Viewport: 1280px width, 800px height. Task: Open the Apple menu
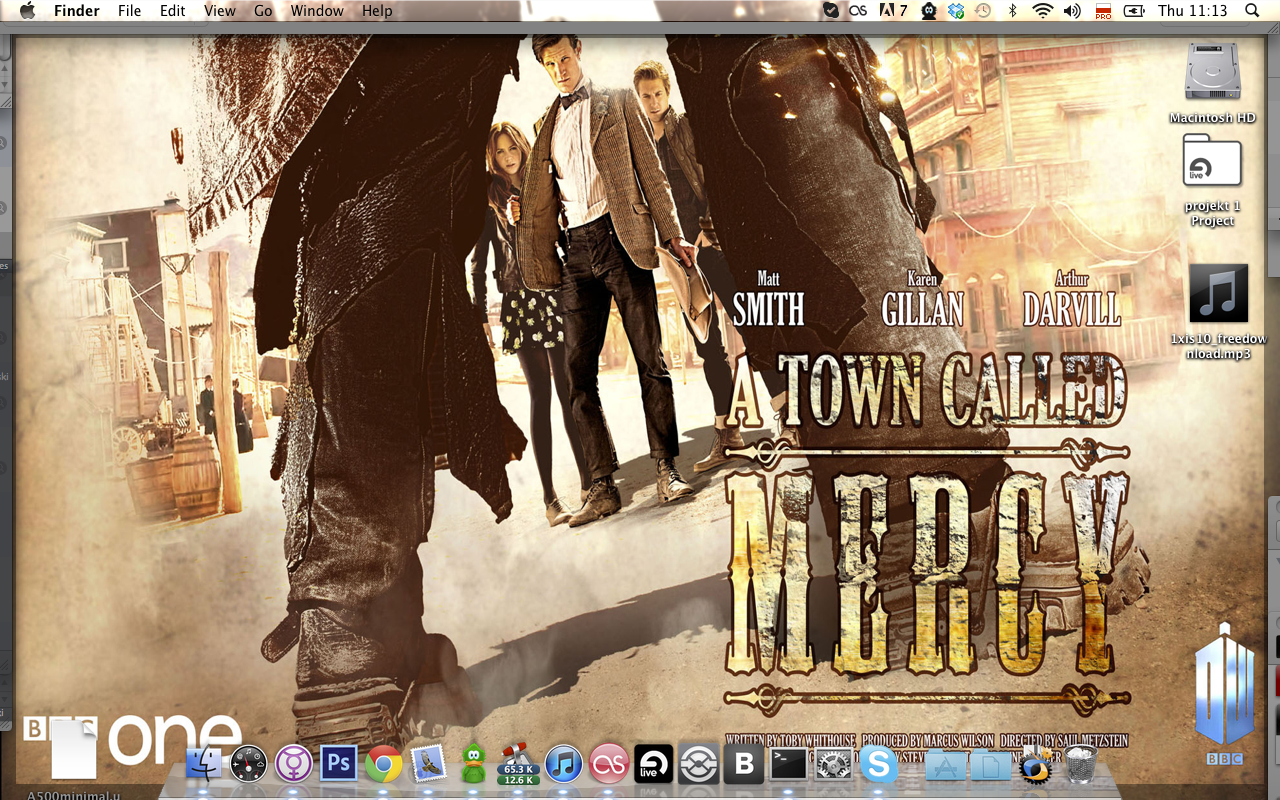(27, 11)
